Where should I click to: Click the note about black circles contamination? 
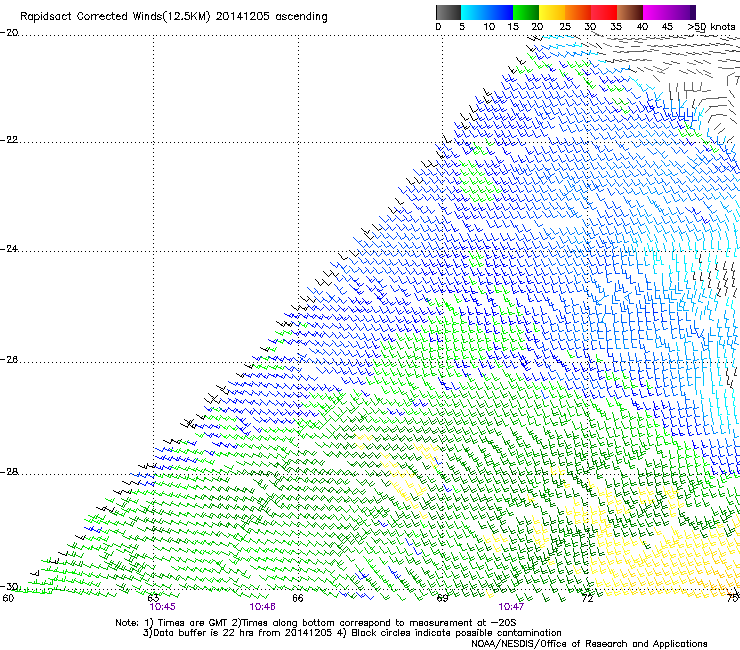(x=449, y=633)
